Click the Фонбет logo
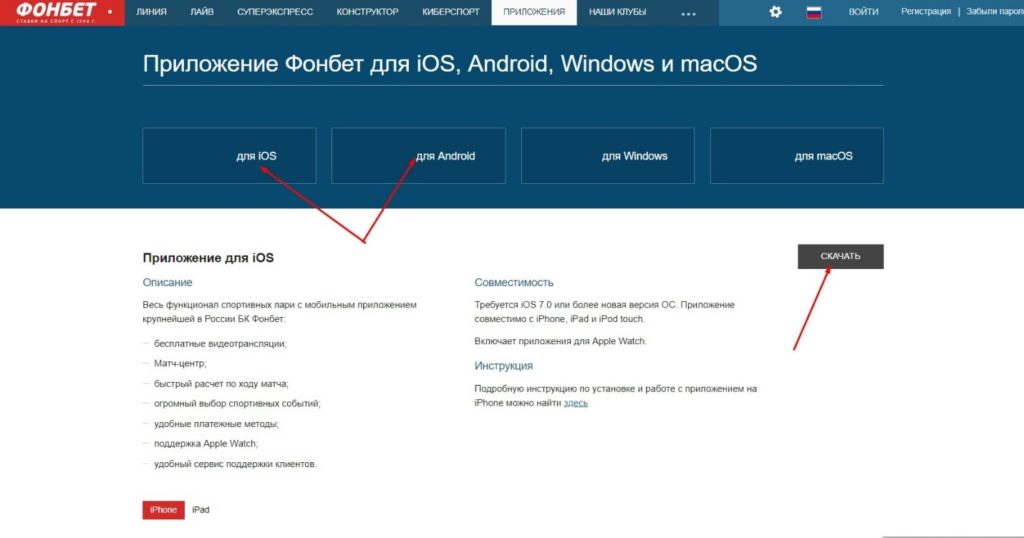 56,11
